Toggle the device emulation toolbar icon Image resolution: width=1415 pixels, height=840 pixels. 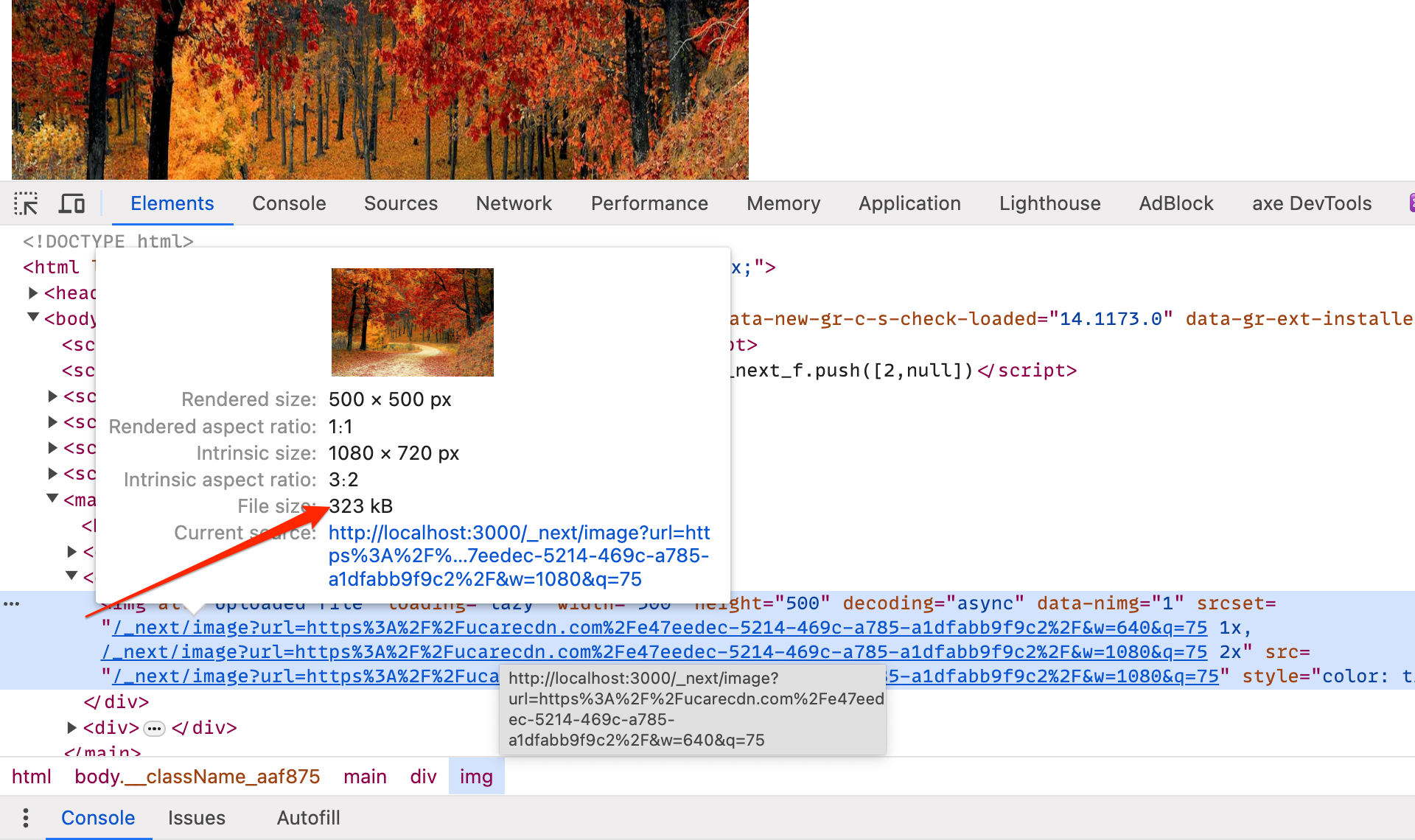71,203
